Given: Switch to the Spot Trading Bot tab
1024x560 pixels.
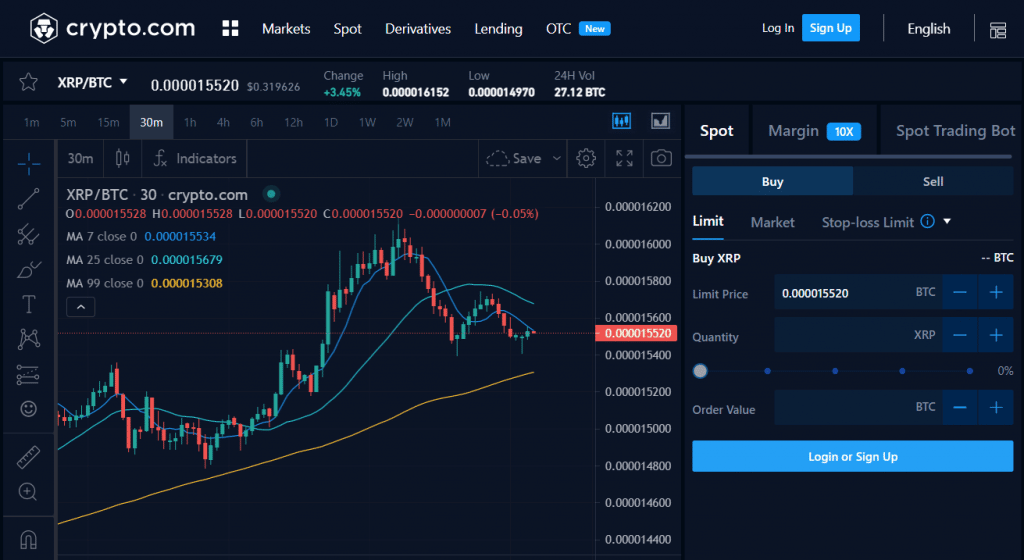Looking at the screenshot, I should click(x=955, y=131).
